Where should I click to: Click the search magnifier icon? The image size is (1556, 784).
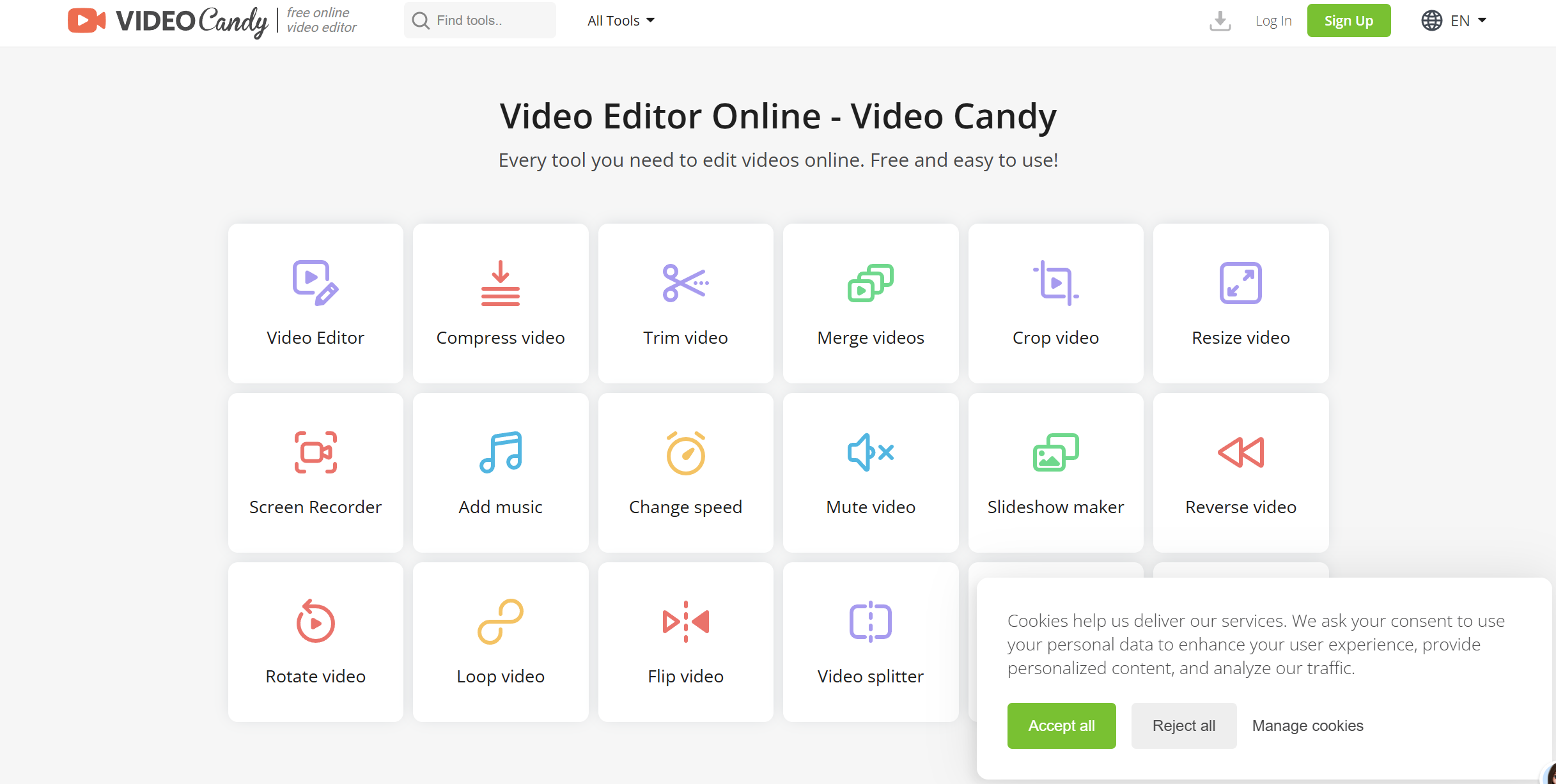point(421,20)
